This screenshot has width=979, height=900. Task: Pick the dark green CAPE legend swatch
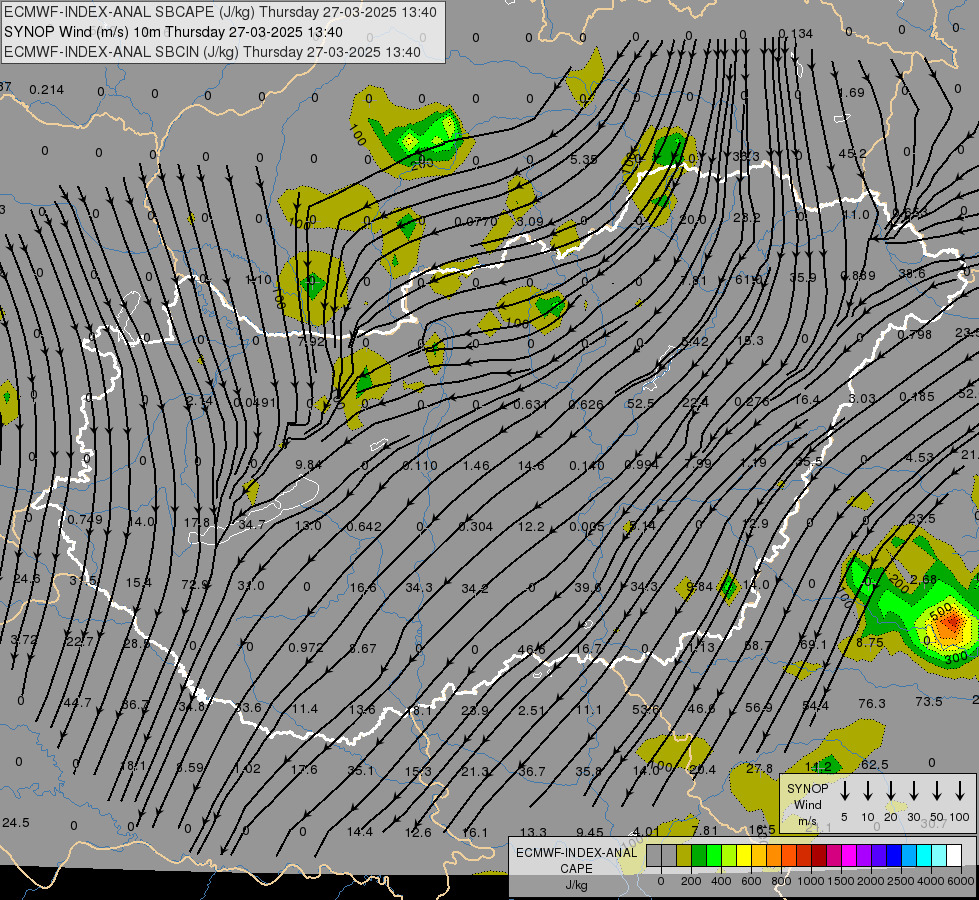699,855
